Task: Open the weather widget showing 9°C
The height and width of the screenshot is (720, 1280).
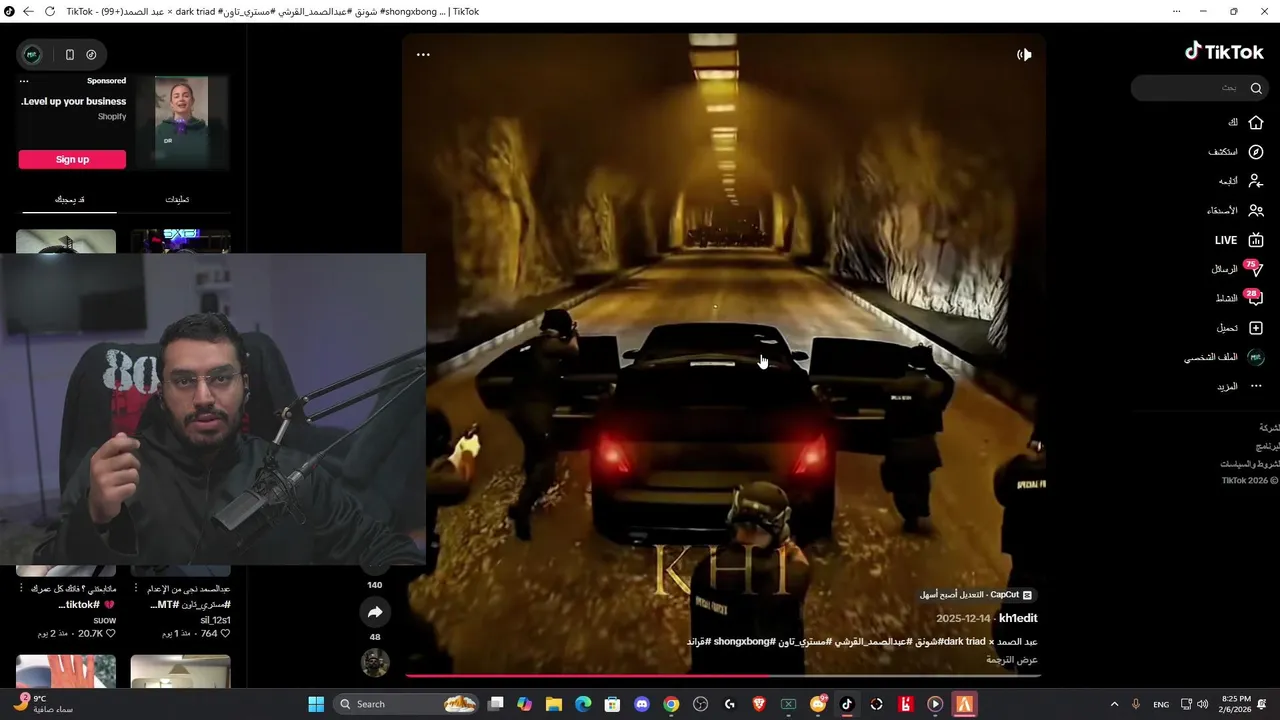Action: 44,704
